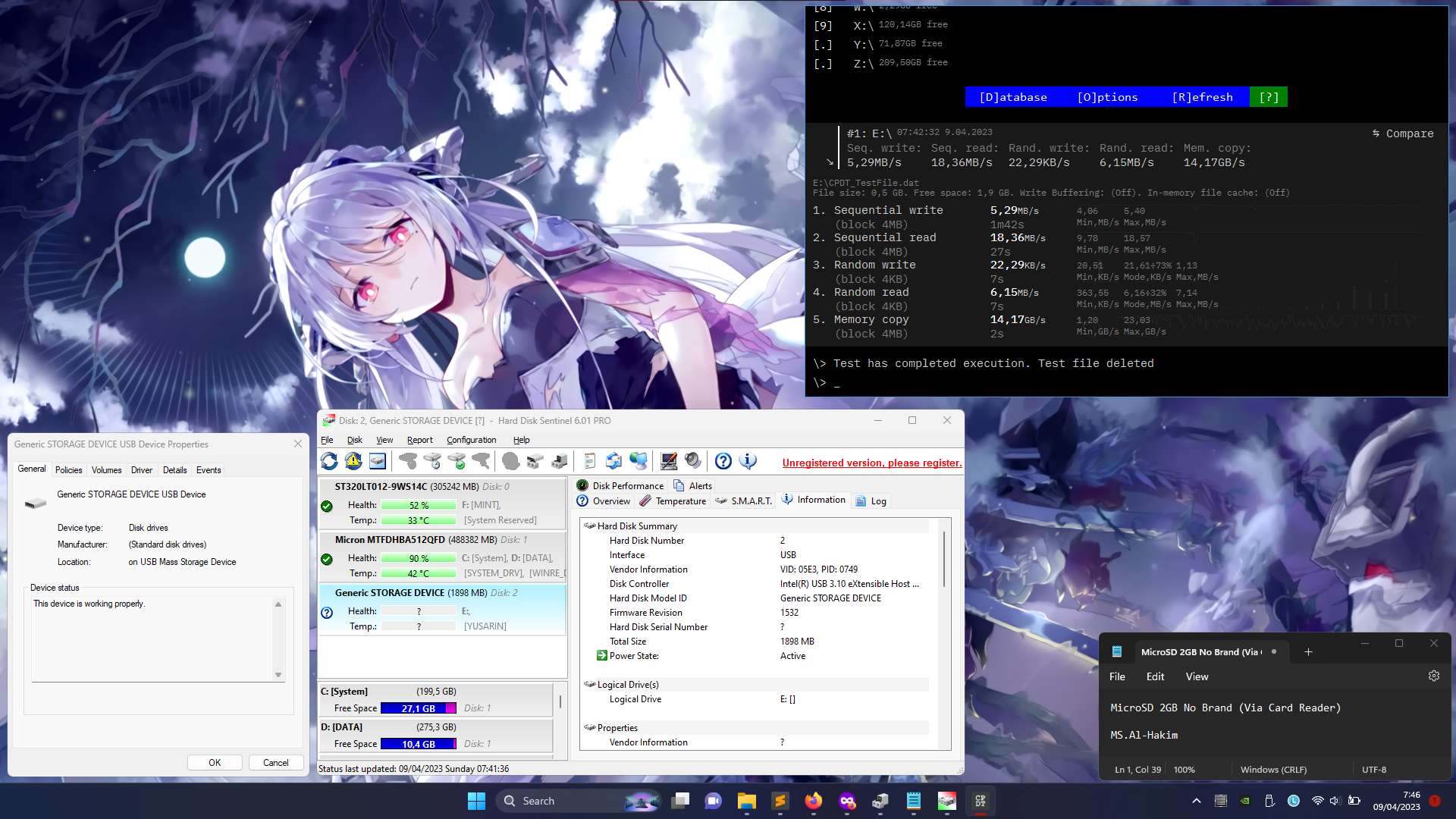Click the green health check icon for ST320LT012 disk
Screen dimensions: 1456x819
click(327, 506)
